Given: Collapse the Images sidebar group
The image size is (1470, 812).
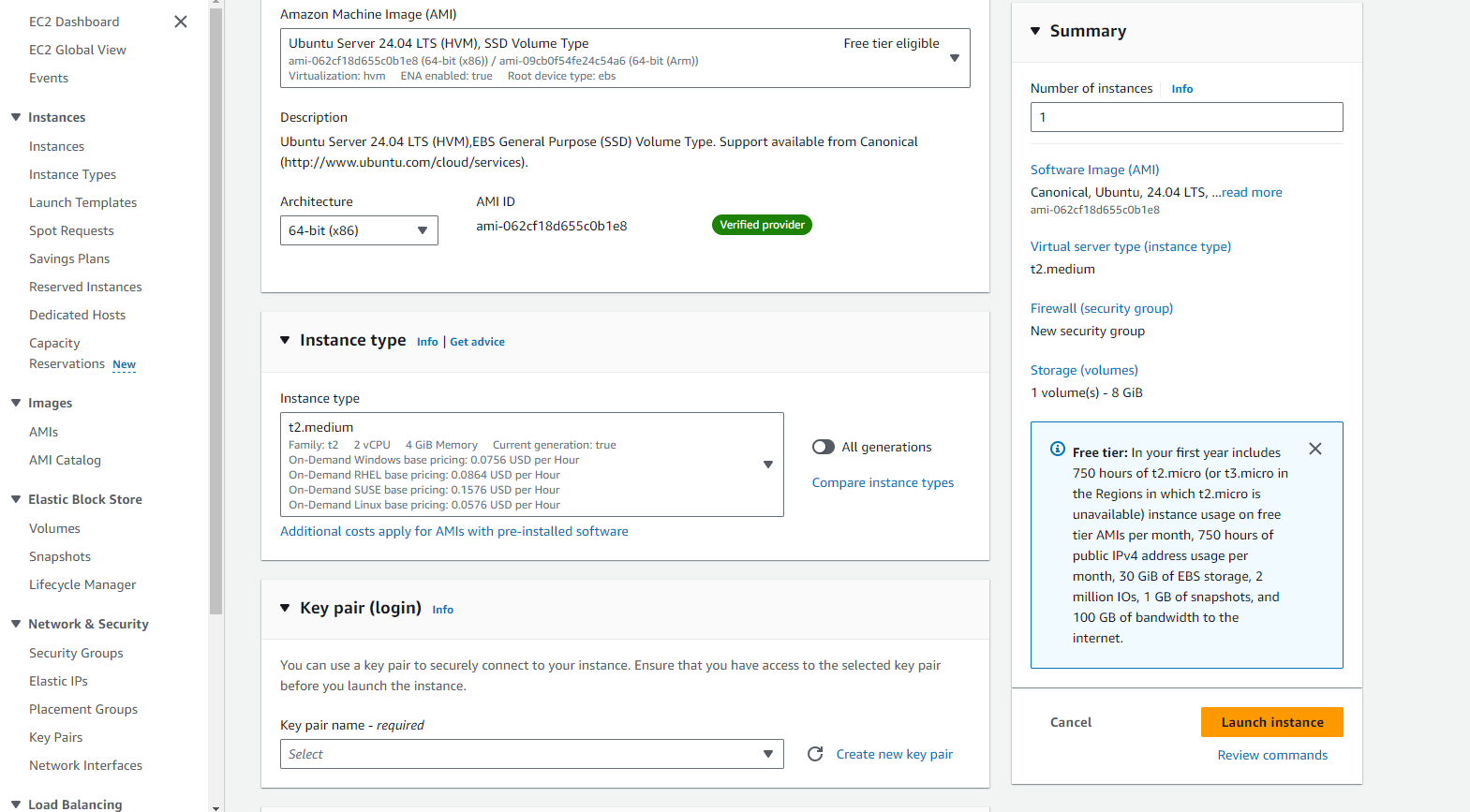Looking at the screenshot, I should pyautogui.click(x=16, y=403).
